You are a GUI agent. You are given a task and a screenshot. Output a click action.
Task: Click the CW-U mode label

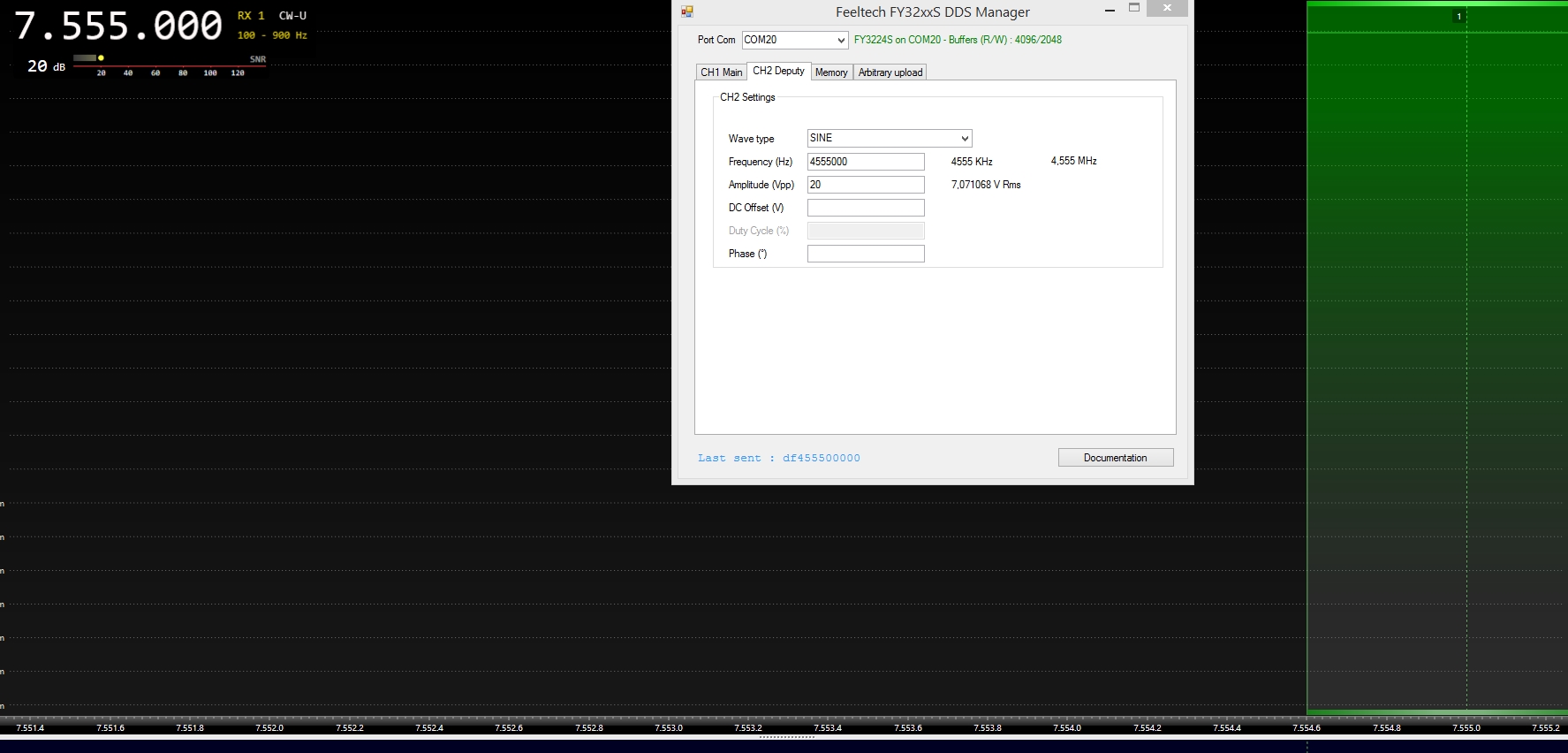pyautogui.click(x=292, y=16)
